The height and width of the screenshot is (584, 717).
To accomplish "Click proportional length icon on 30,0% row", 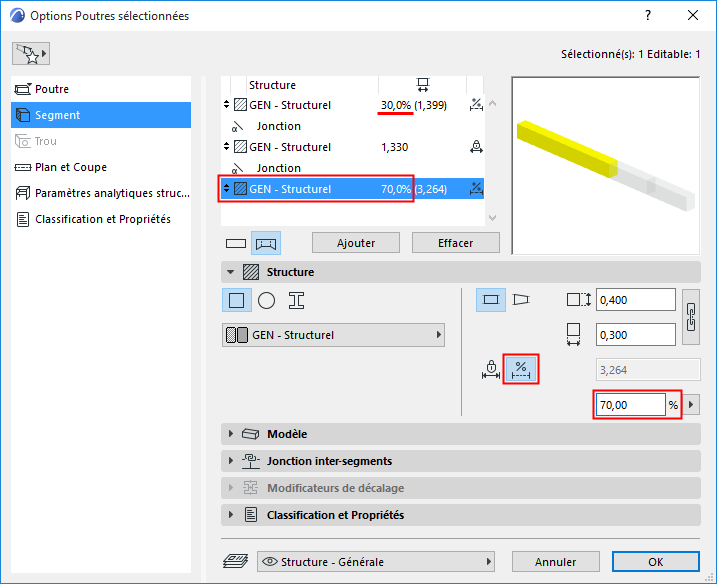I will tap(476, 105).
